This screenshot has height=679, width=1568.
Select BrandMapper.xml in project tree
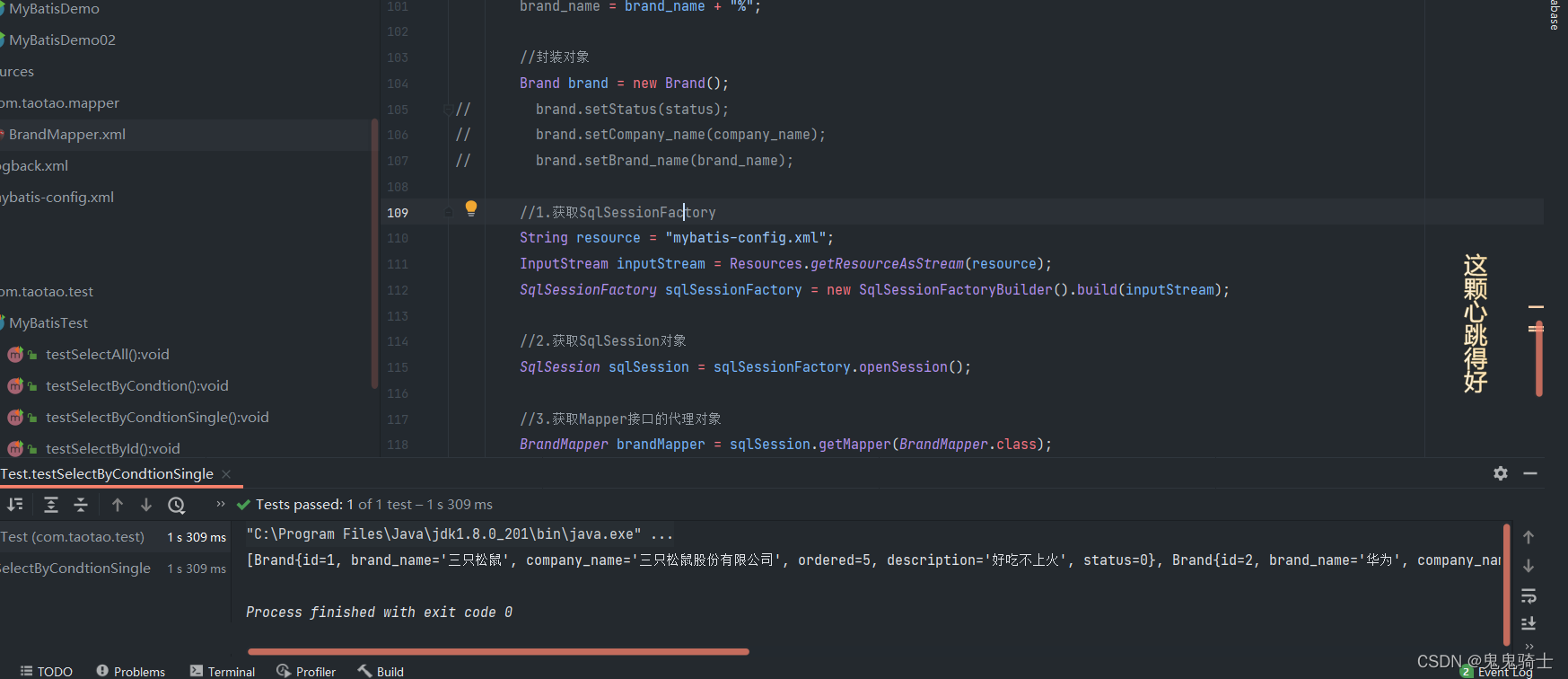(x=67, y=135)
